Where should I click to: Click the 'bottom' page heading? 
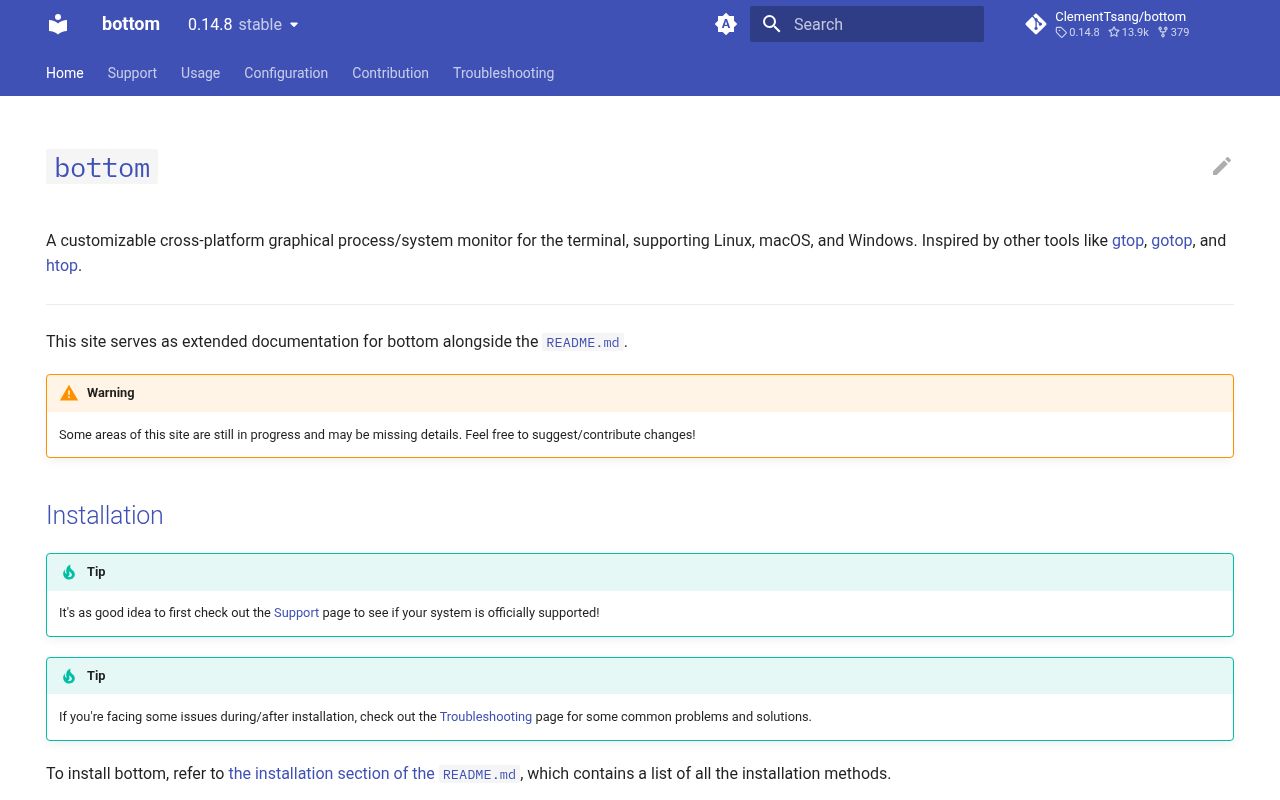click(x=102, y=167)
